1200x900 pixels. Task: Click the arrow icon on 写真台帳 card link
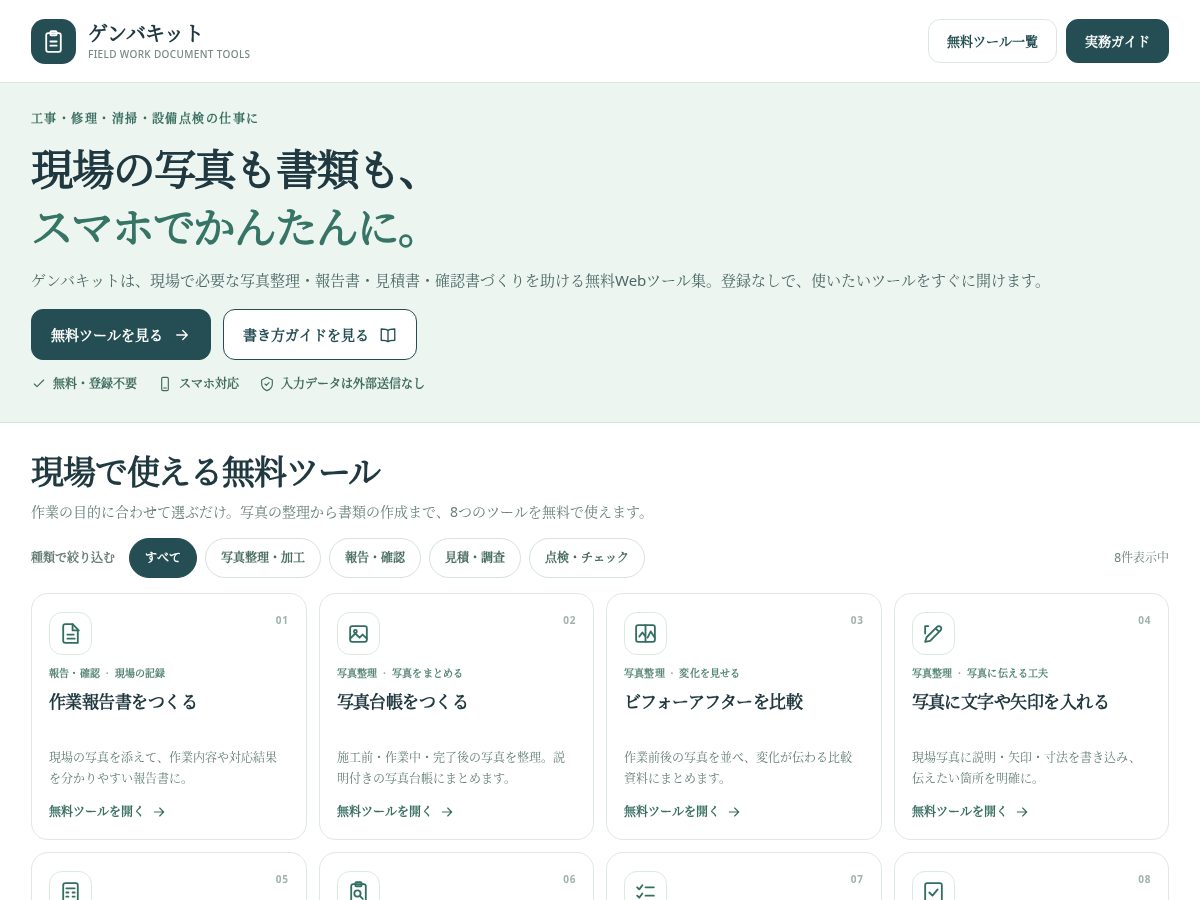tap(447, 812)
